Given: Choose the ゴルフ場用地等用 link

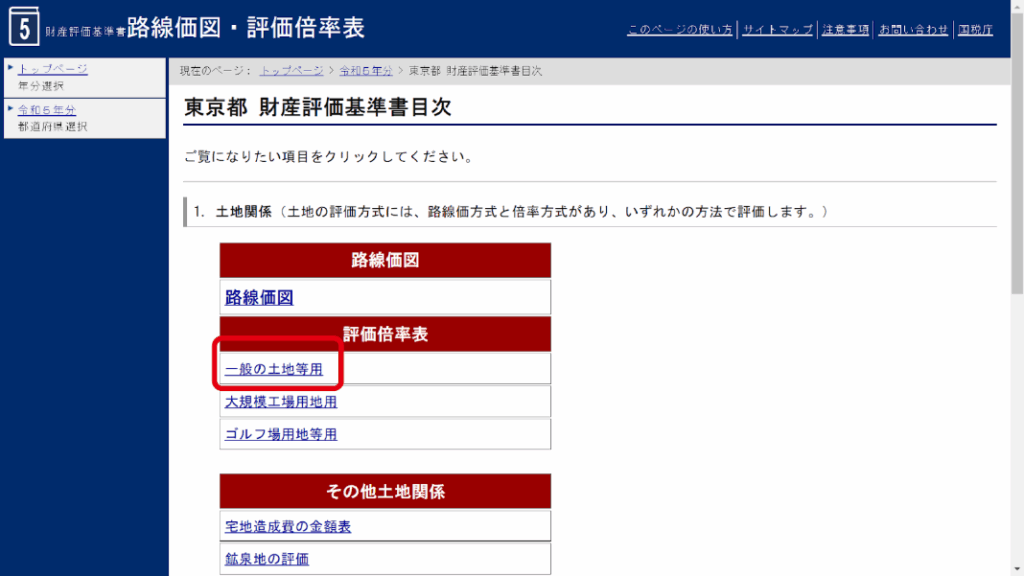Looking at the screenshot, I should click(x=281, y=434).
